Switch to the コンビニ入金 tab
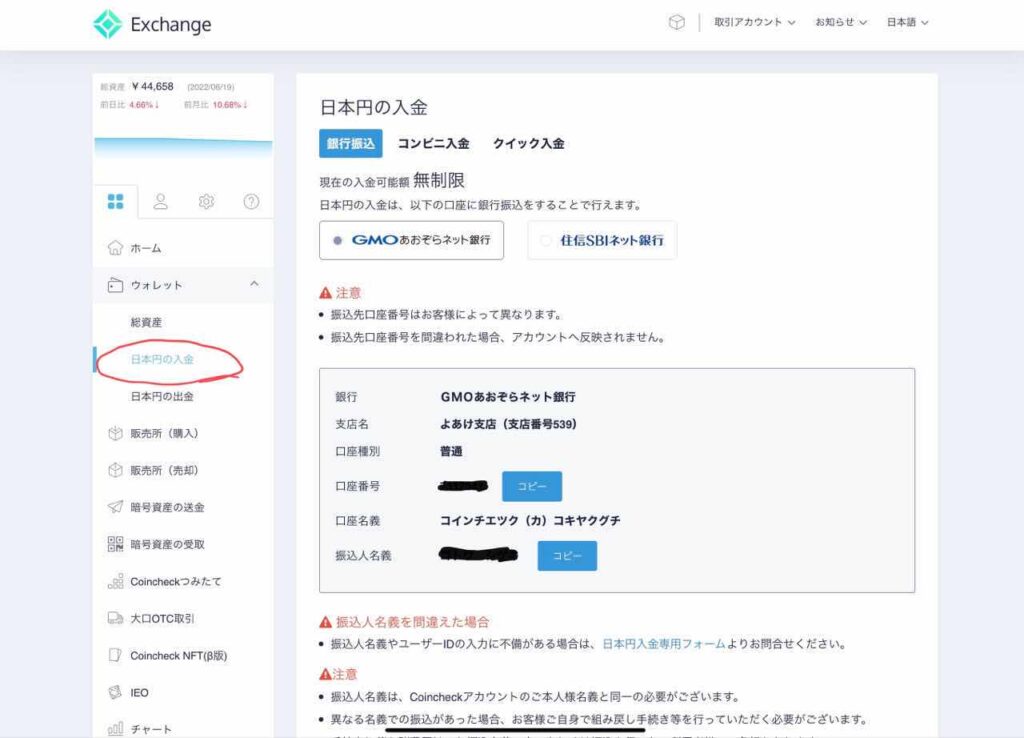 click(x=434, y=144)
